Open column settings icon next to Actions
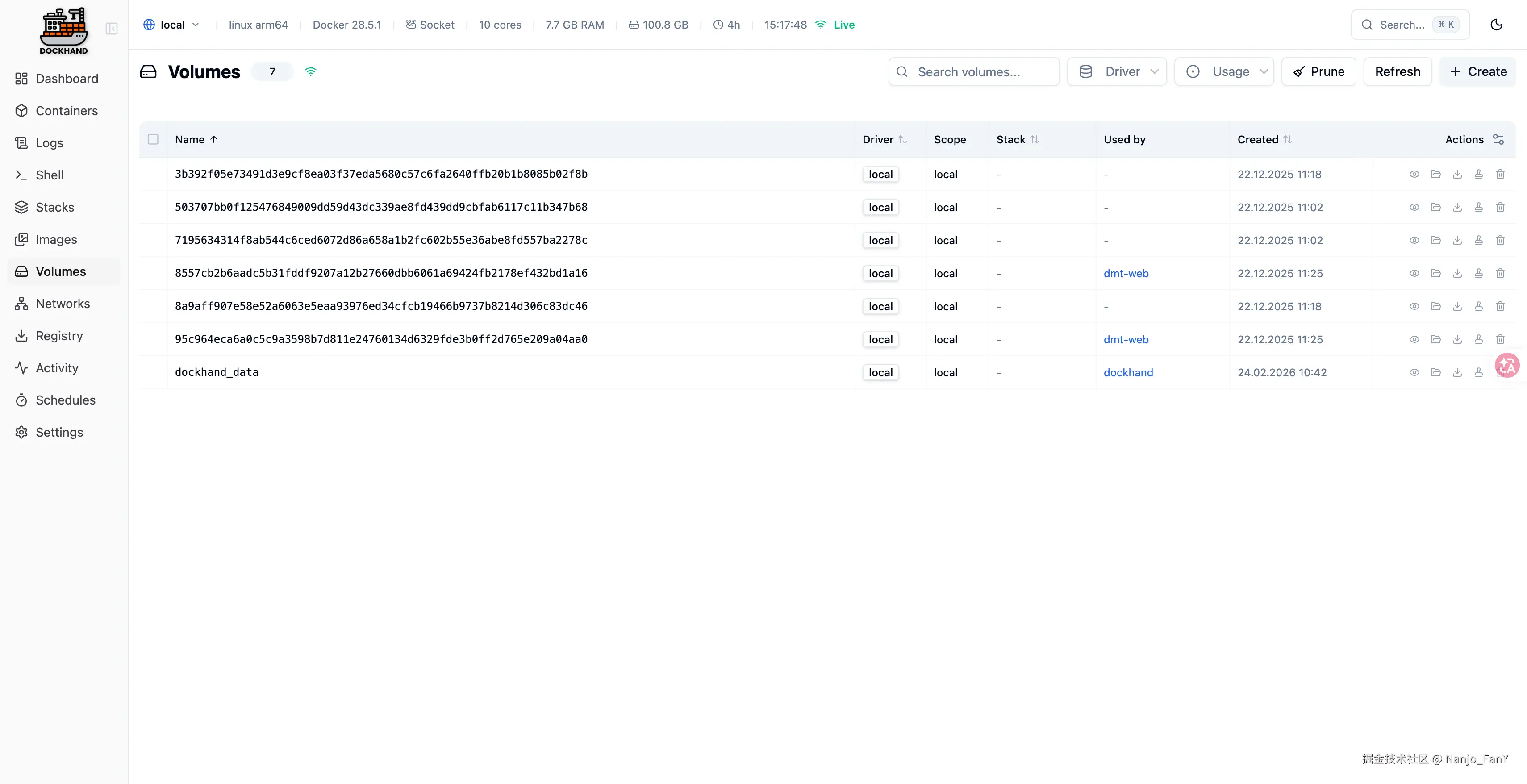Screen dimensions: 1527x784 click(1498, 139)
